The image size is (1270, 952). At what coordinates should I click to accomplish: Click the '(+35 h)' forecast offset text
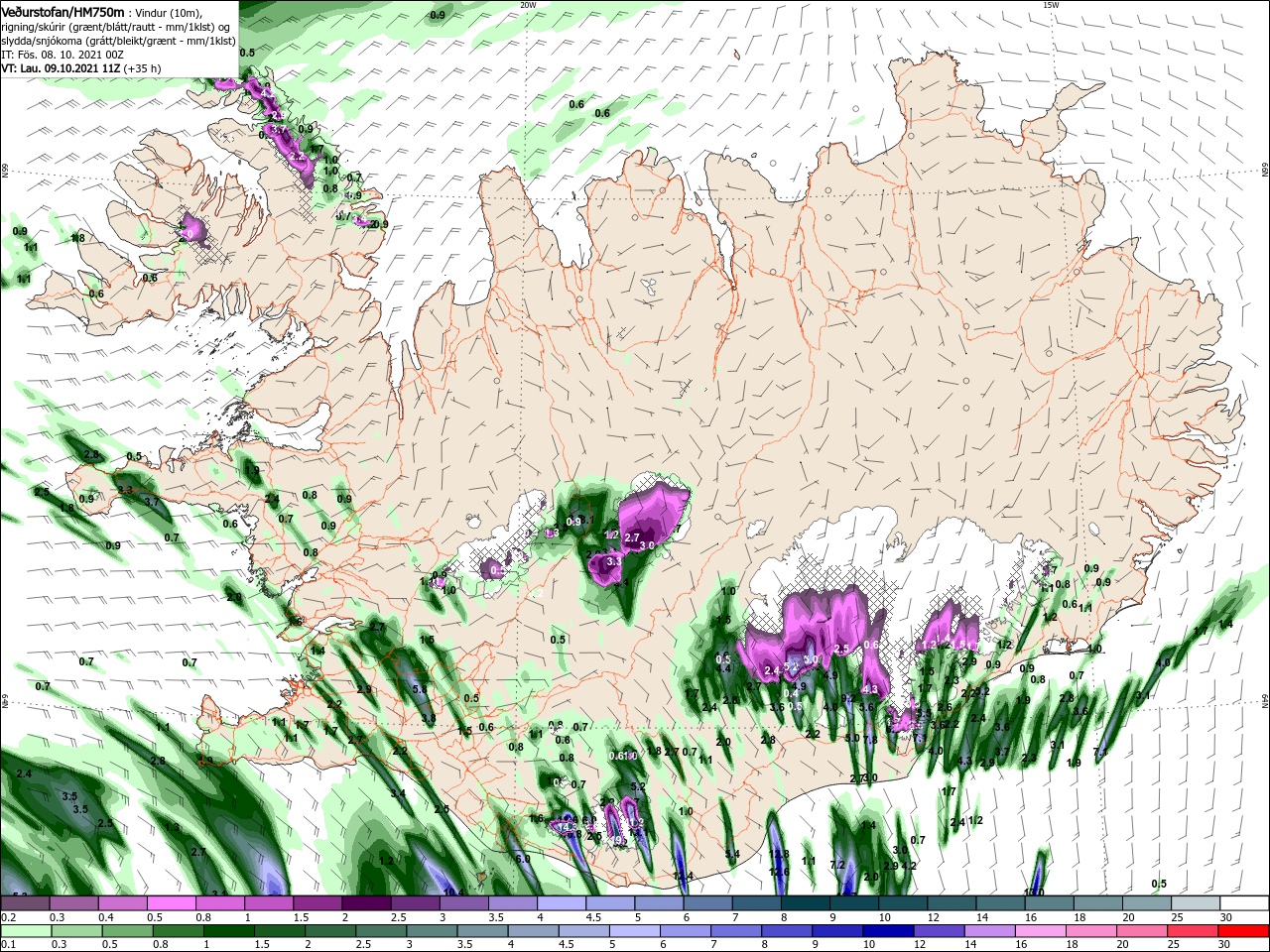tap(143, 68)
